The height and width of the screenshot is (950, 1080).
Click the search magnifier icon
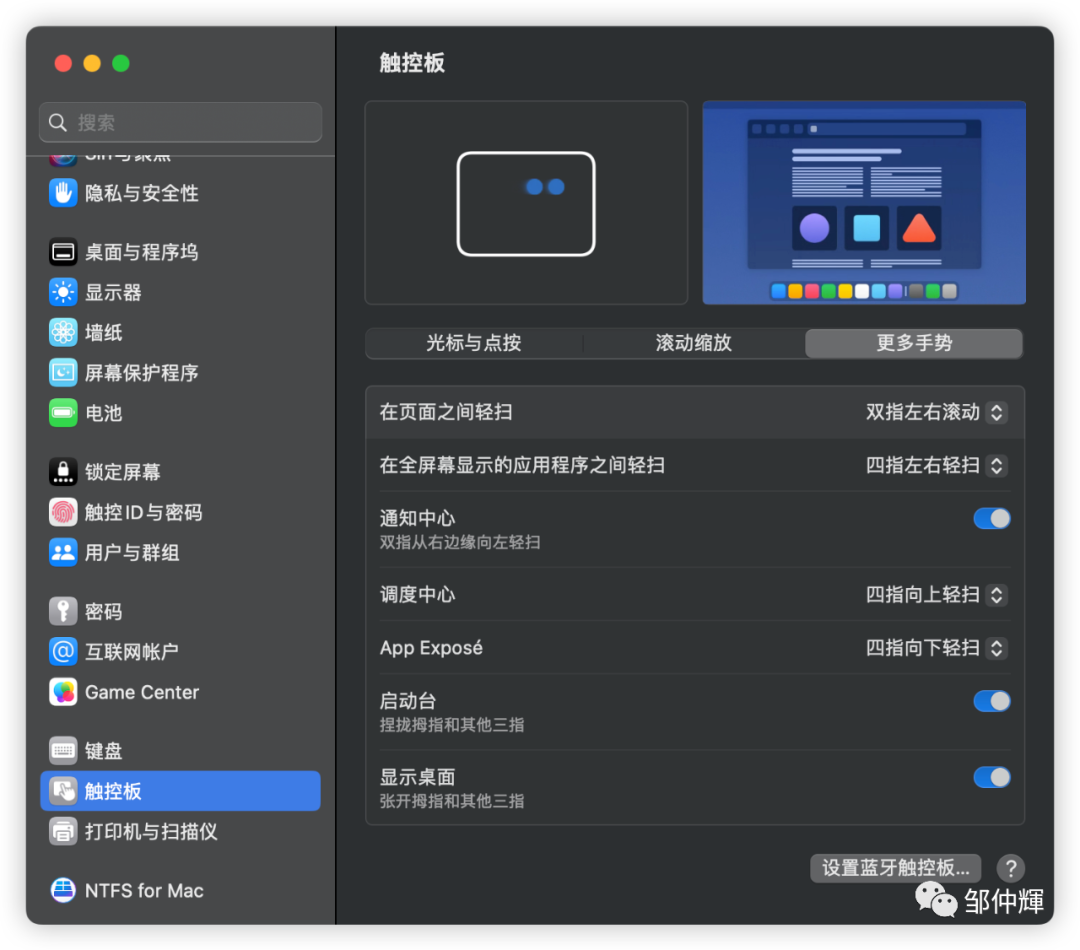point(58,123)
